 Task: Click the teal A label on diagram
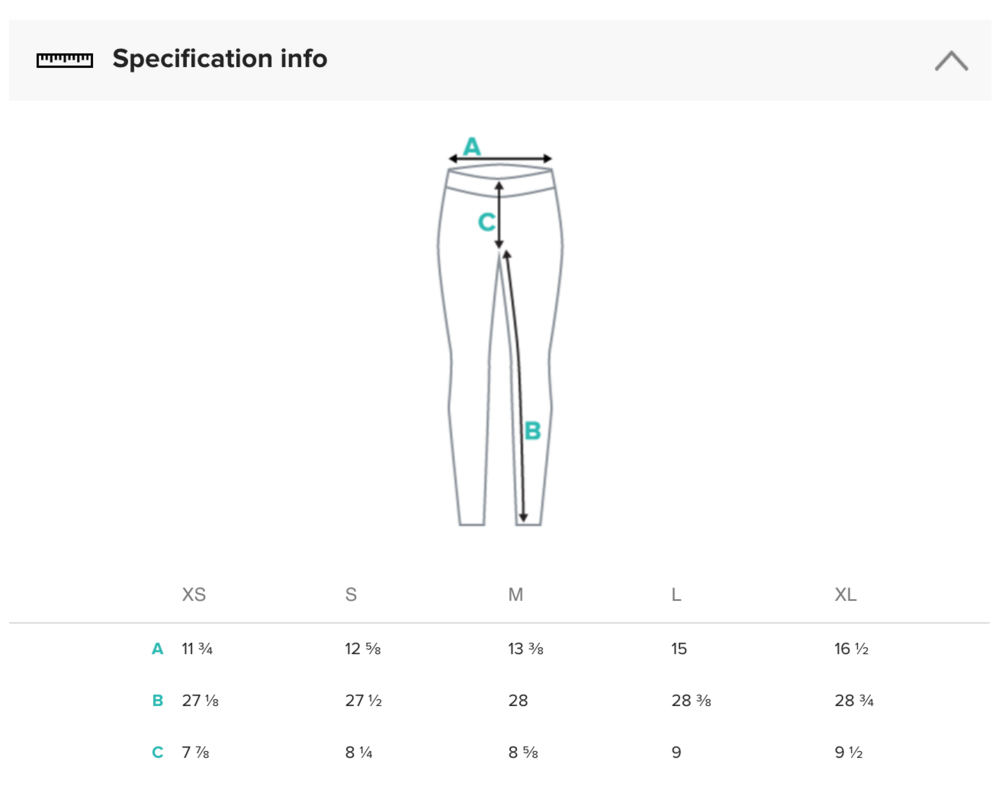[472, 147]
